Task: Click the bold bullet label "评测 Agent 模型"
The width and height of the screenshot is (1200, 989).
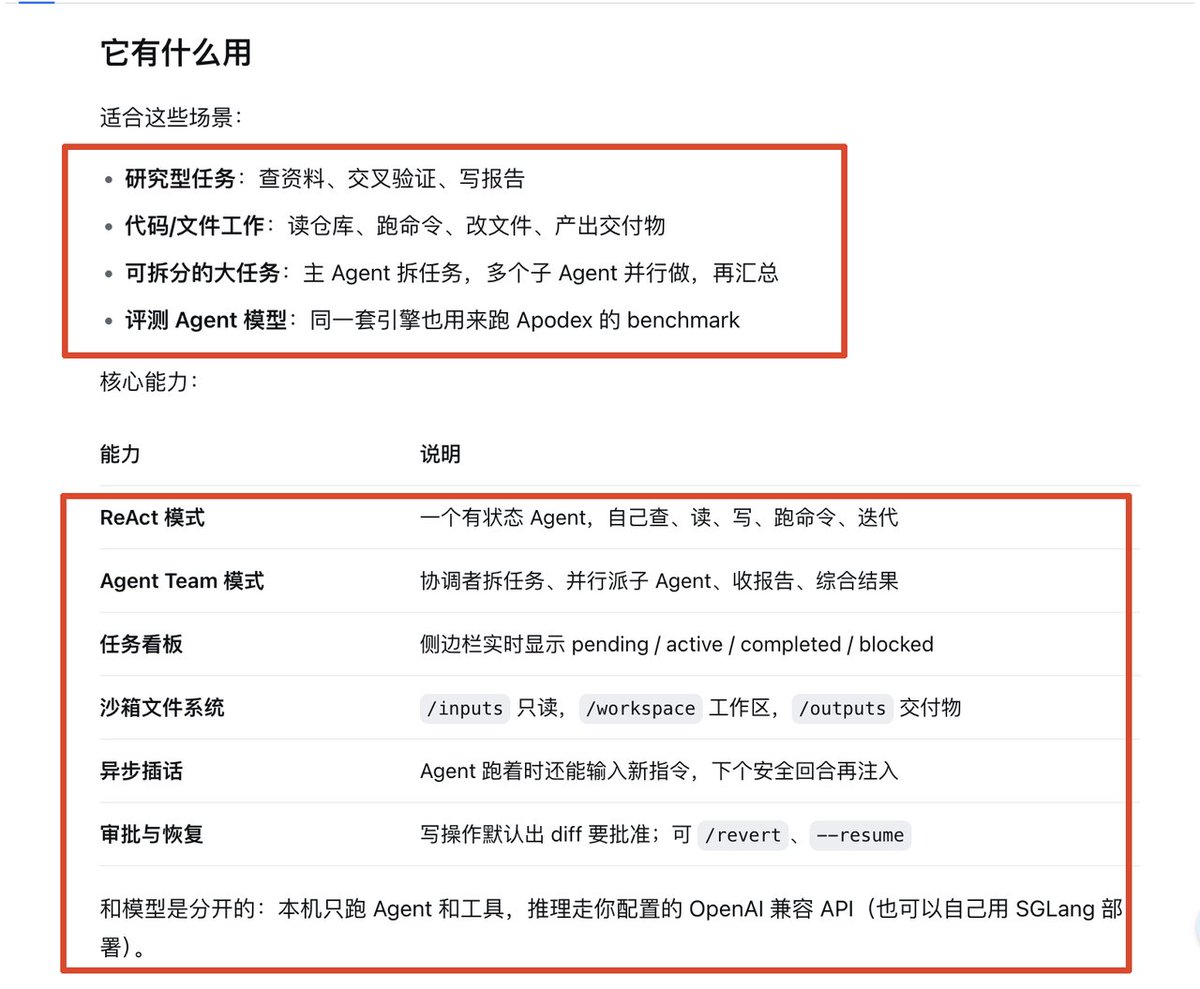Action: pyautogui.click(x=206, y=321)
